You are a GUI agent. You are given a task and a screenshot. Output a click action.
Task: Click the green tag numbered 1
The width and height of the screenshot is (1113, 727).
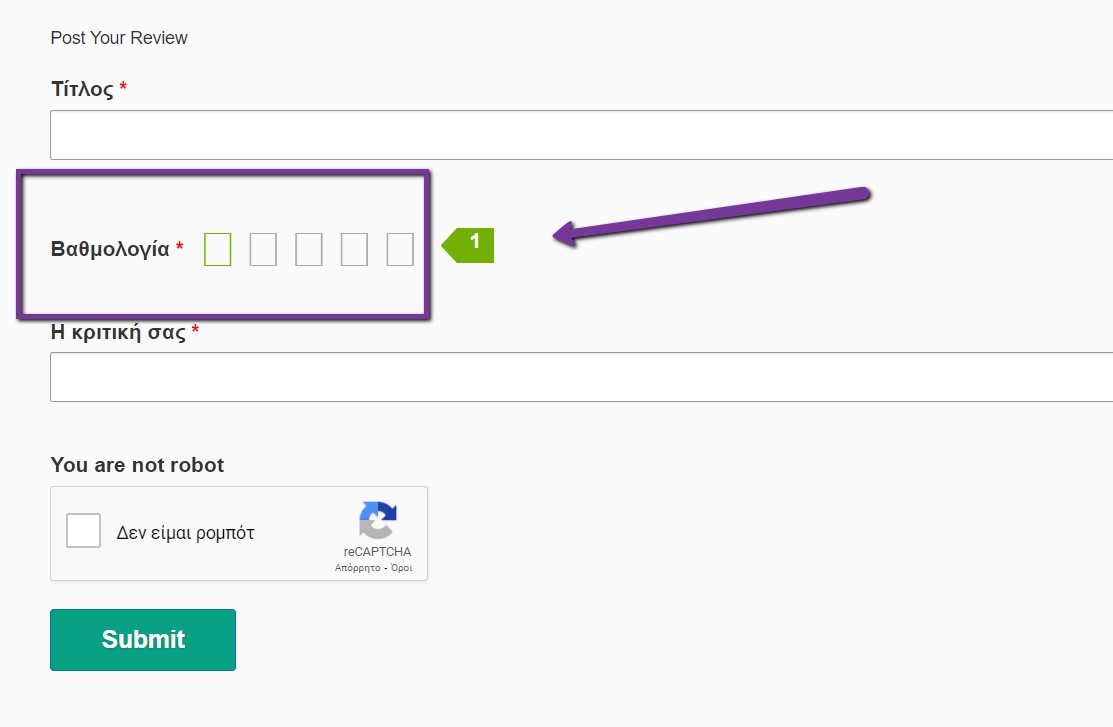click(470, 245)
